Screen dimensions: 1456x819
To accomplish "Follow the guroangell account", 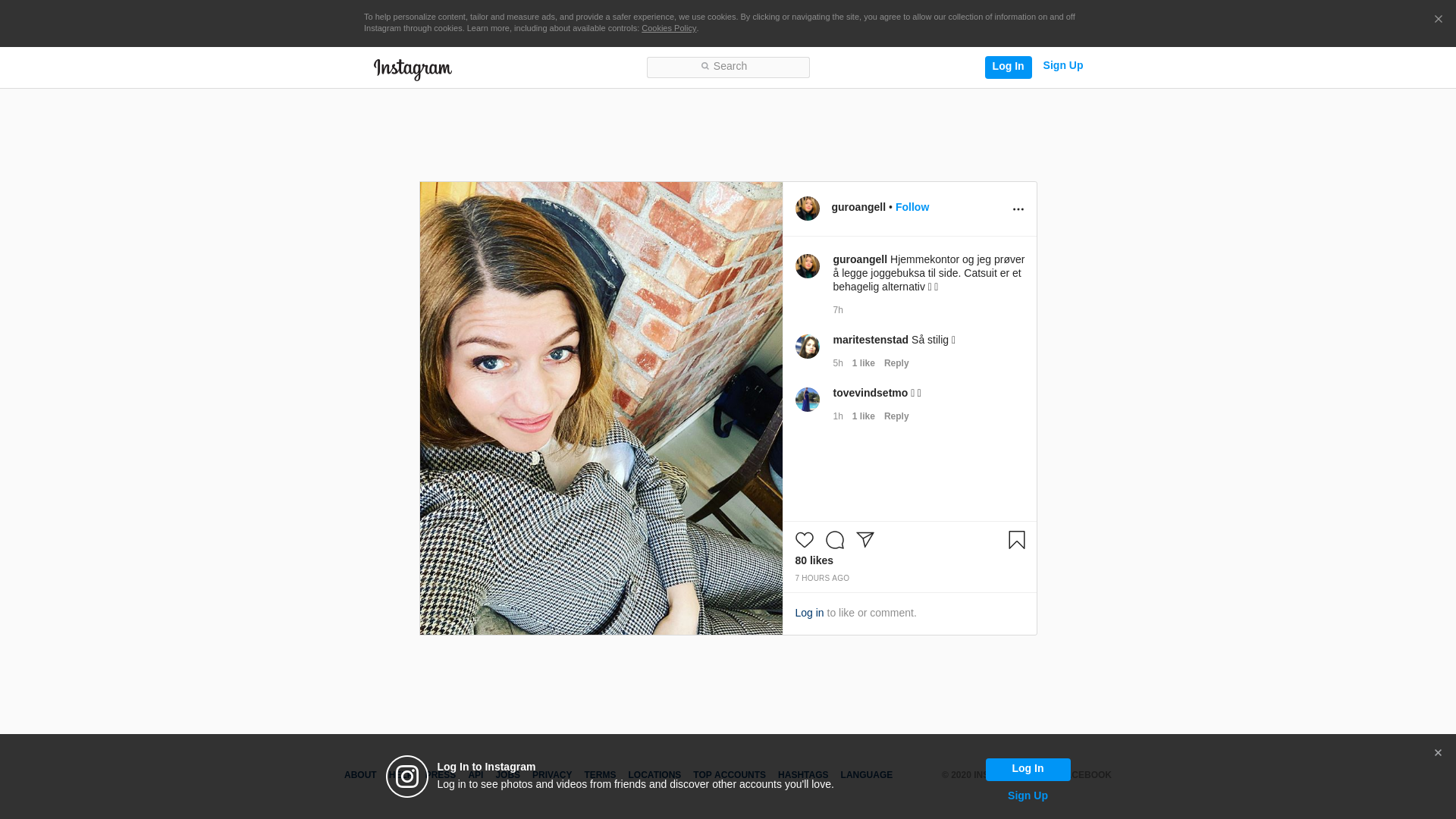I will (912, 207).
